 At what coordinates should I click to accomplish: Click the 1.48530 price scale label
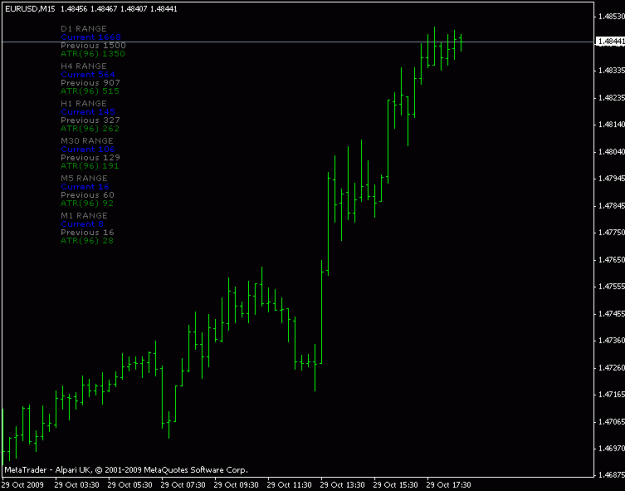click(x=611, y=16)
